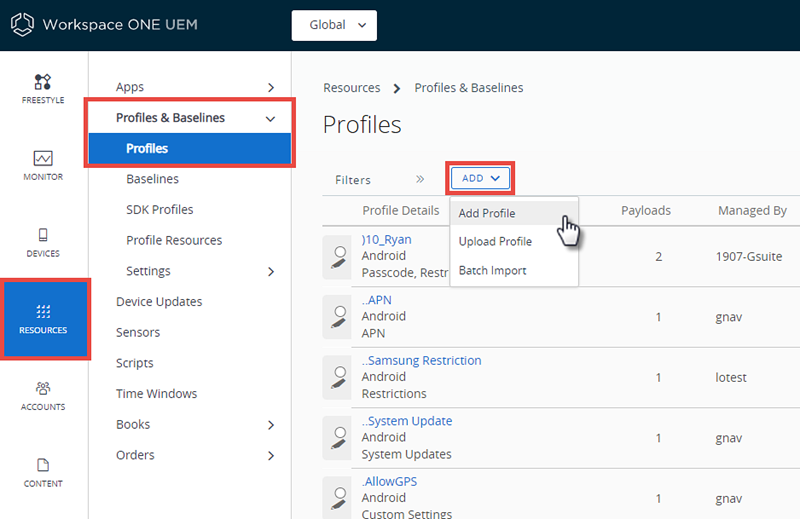Viewport: 800px width, 519px height.
Task: Click the Filters label
Action: [x=353, y=180]
